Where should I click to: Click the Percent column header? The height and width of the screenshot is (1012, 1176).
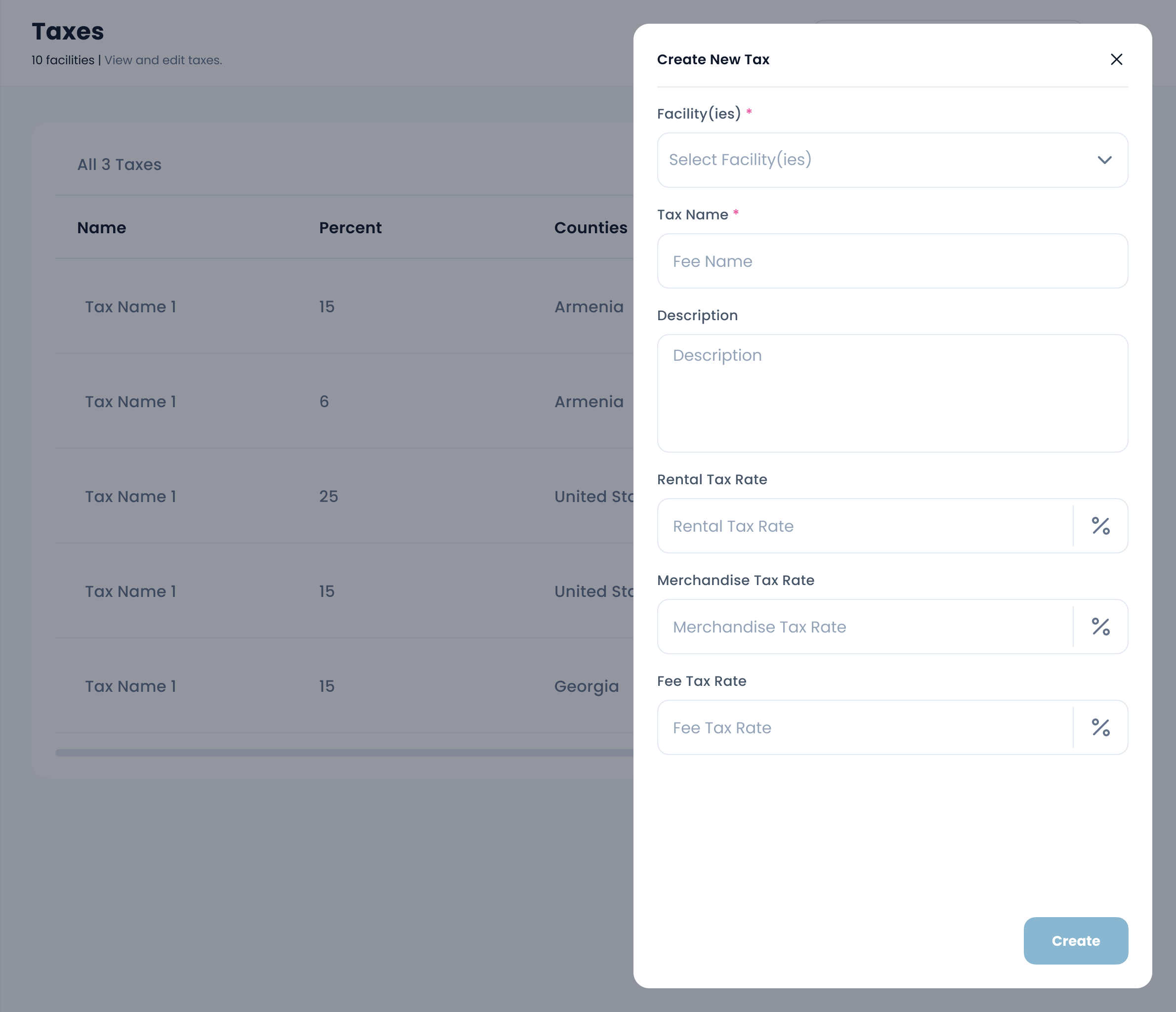click(x=350, y=228)
